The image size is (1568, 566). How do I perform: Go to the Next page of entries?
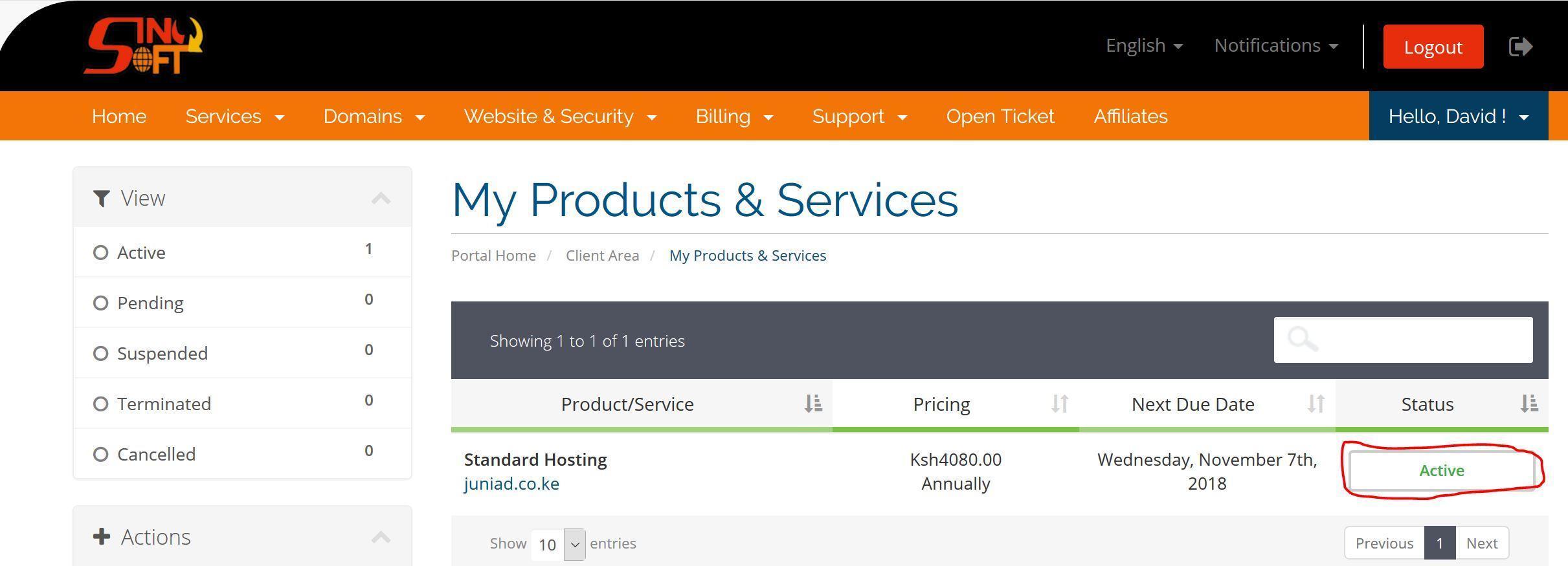pos(1481,543)
